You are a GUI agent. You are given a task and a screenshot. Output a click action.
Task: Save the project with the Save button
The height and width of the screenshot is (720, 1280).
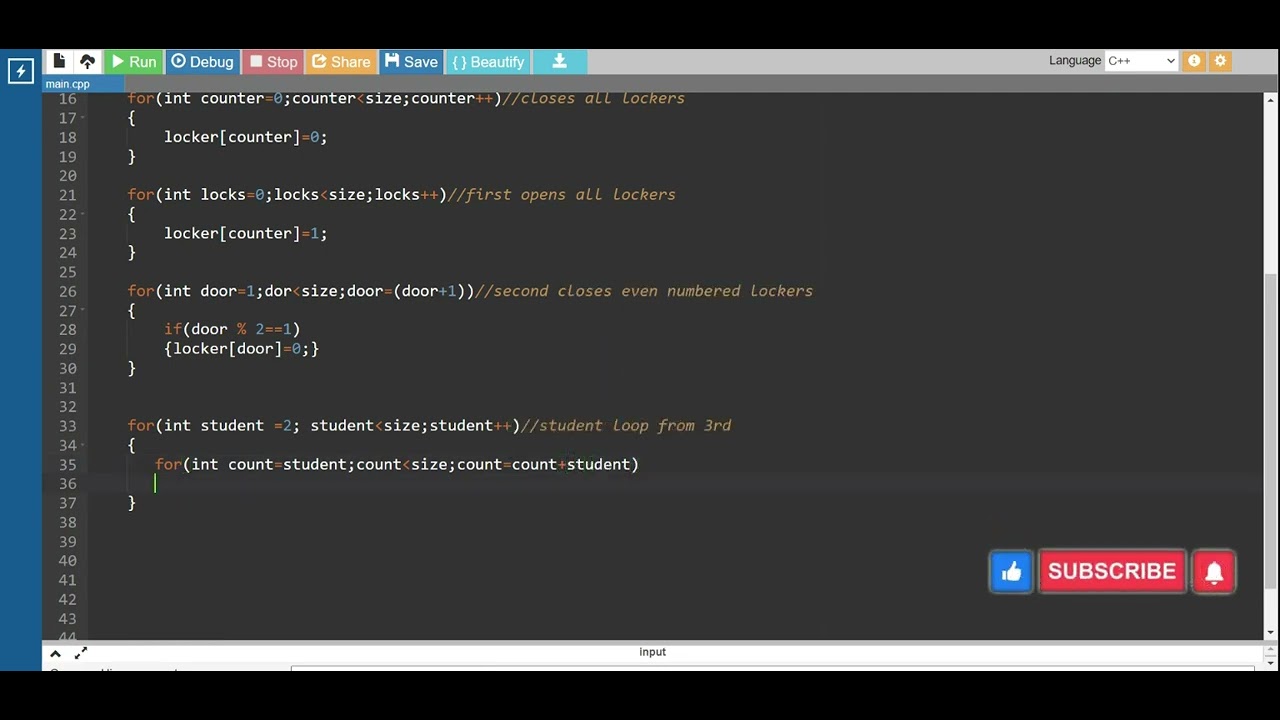coord(411,62)
